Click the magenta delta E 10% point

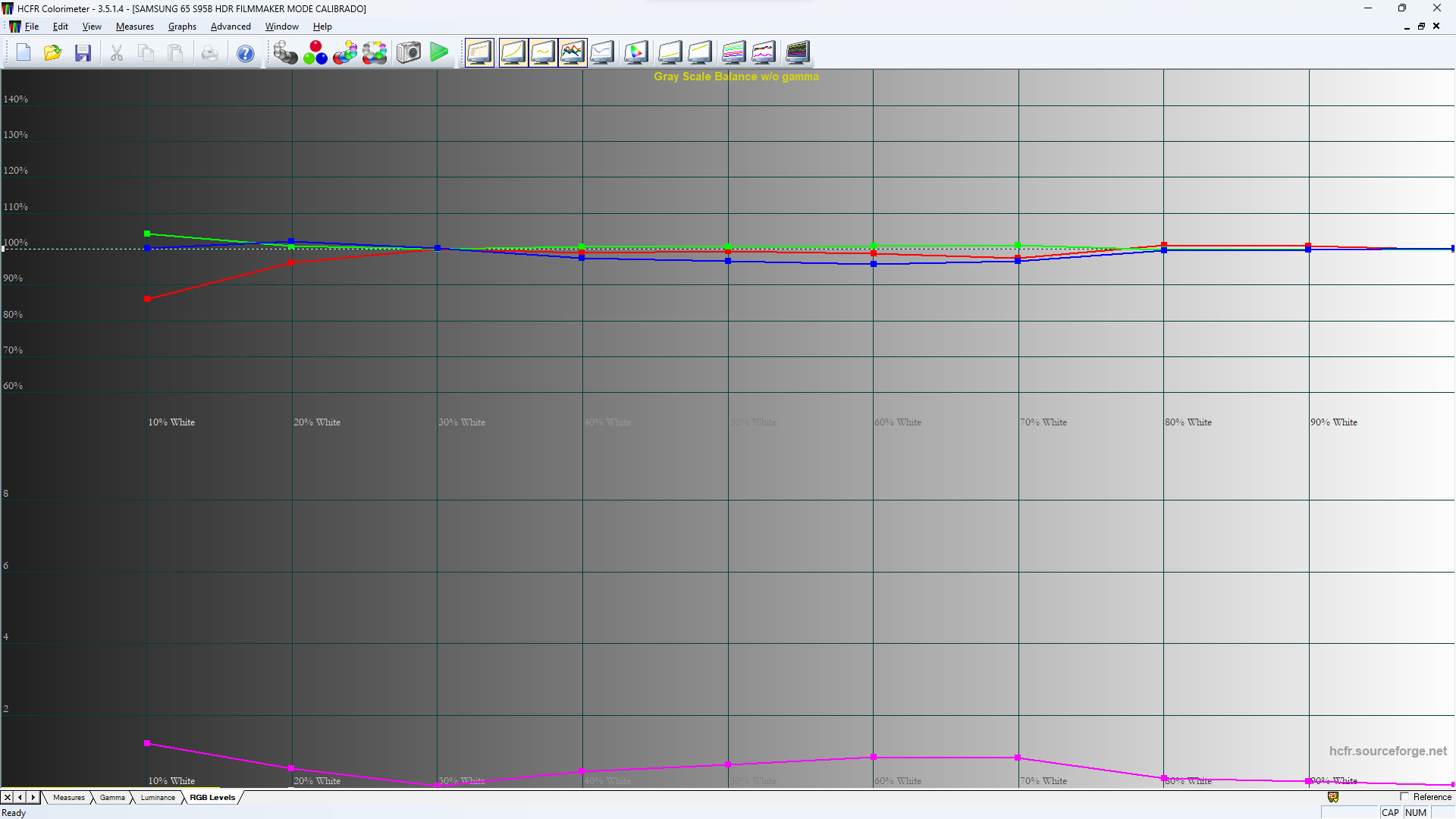click(147, 743)
